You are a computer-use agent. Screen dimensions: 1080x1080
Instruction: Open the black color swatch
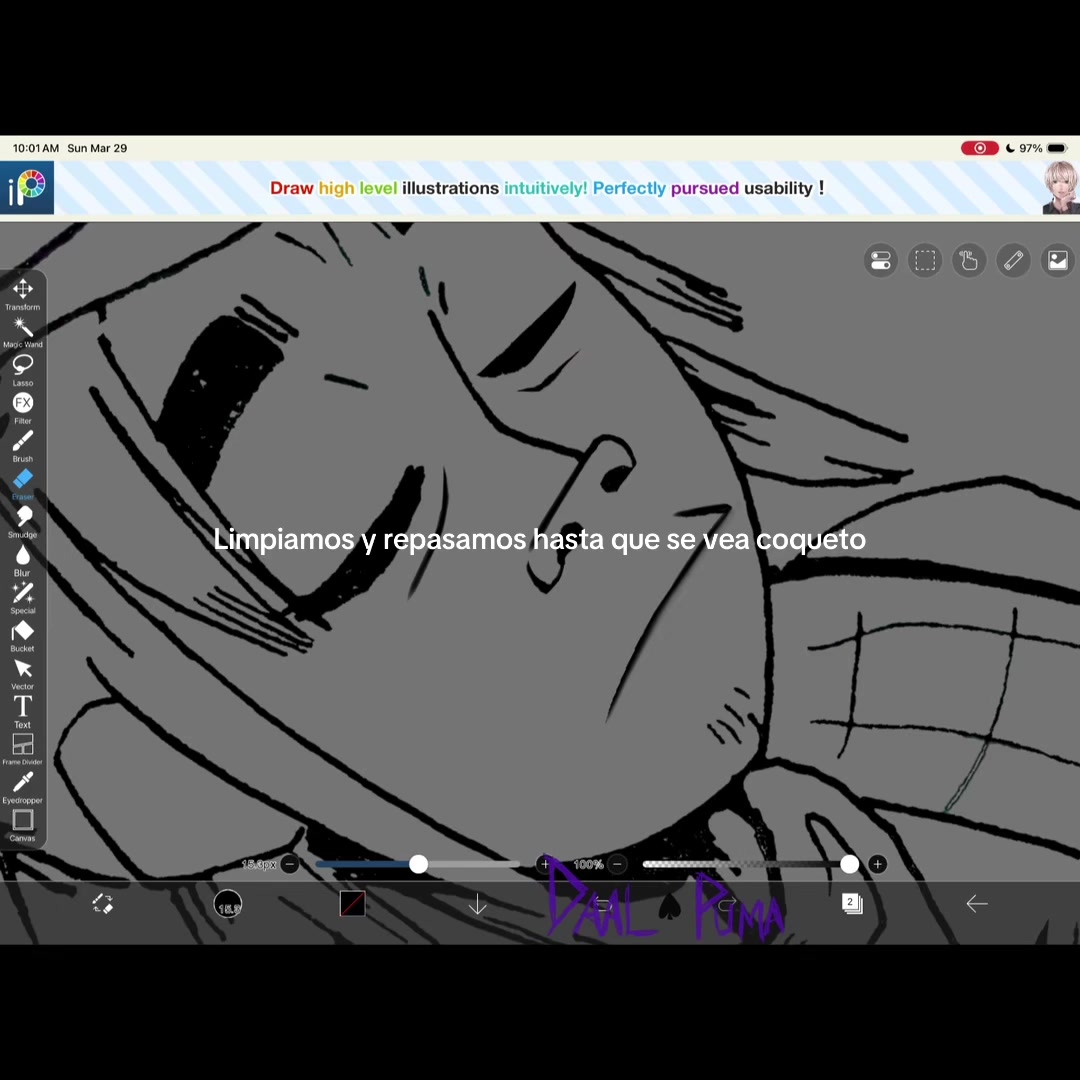pos(353,904)
